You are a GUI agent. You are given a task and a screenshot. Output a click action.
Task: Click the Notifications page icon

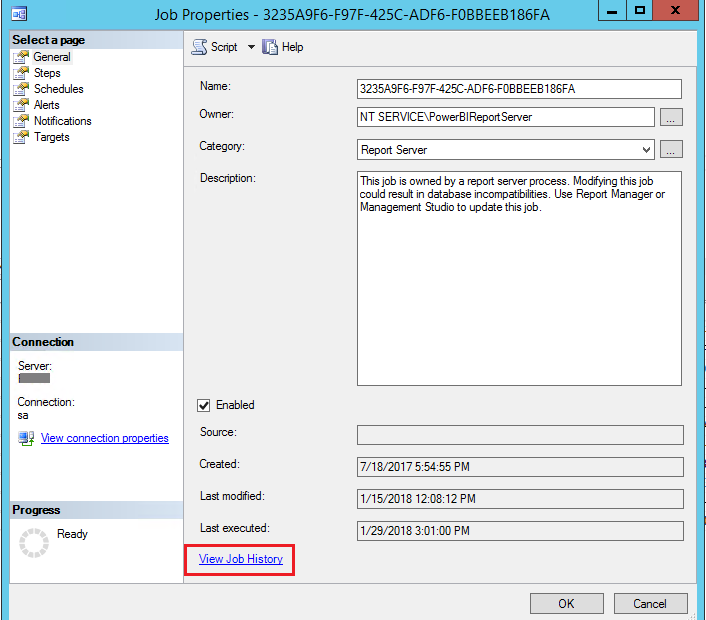(x=21, y=121)
